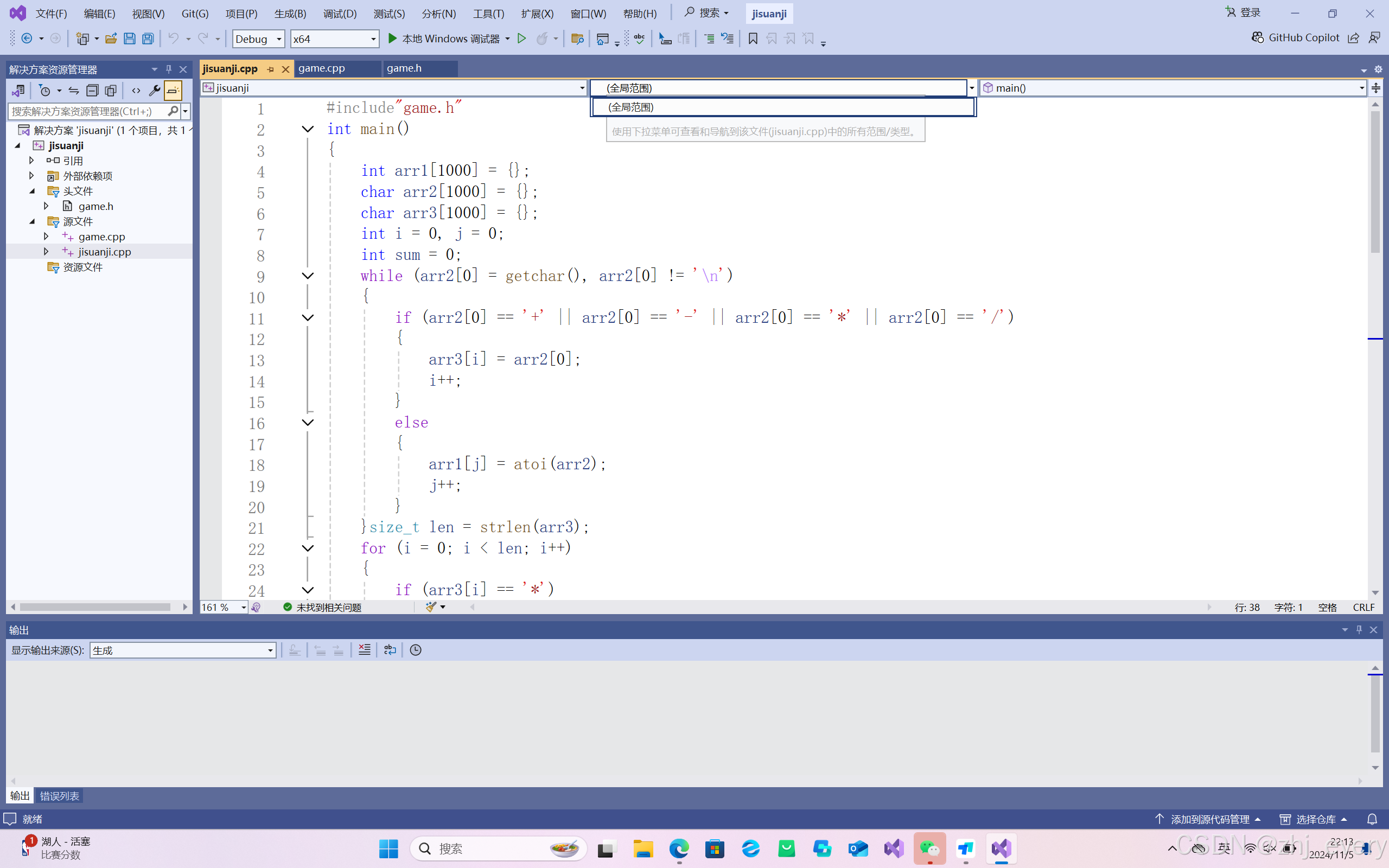This screenshot has height=868, width=1389.
Task: Click the Open File folder icon
Action: pos(111,39)
